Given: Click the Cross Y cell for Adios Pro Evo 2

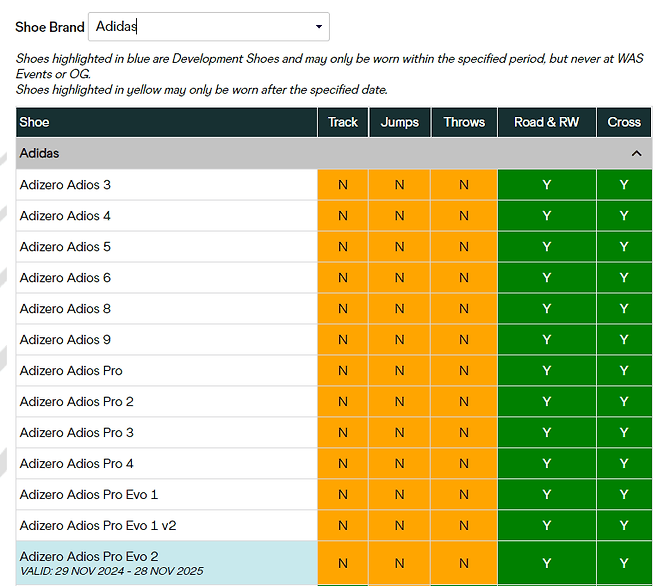Looking at the screenshot, I should point(624,563).
